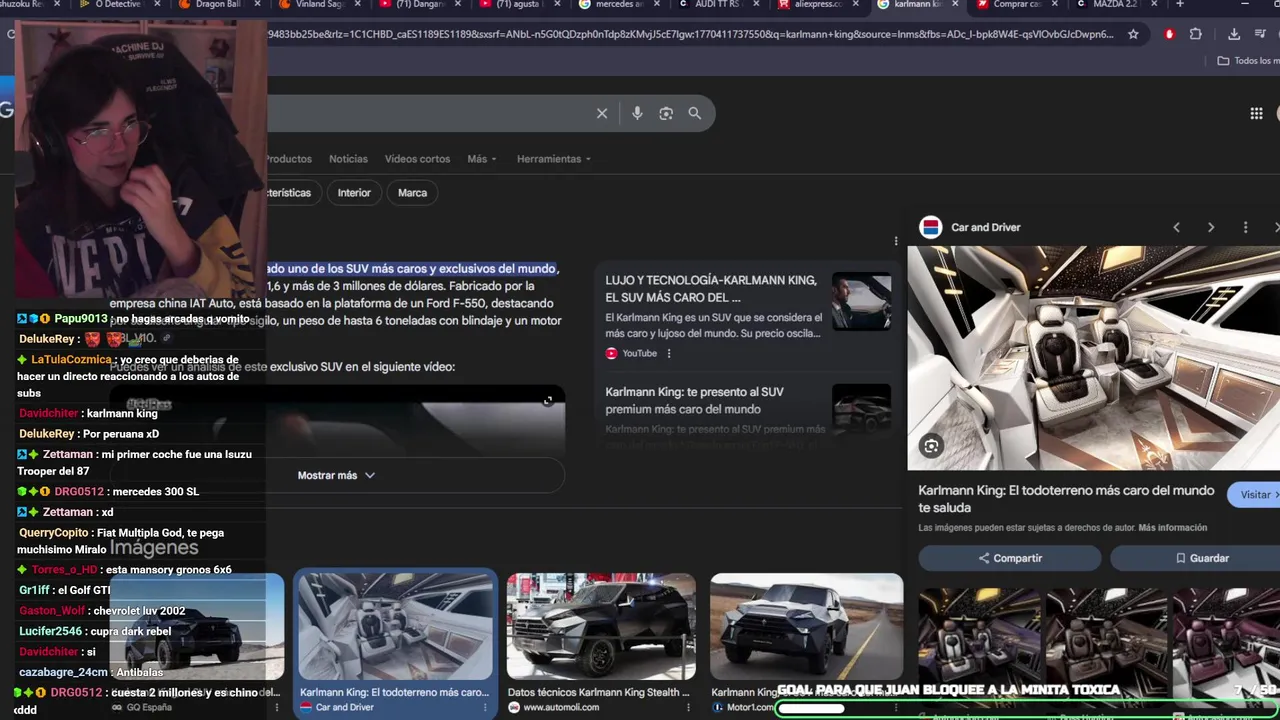Expand the Herramientas dropdown
The width and height of the screenshot is (1280, 720).
[x=554, y=159]
